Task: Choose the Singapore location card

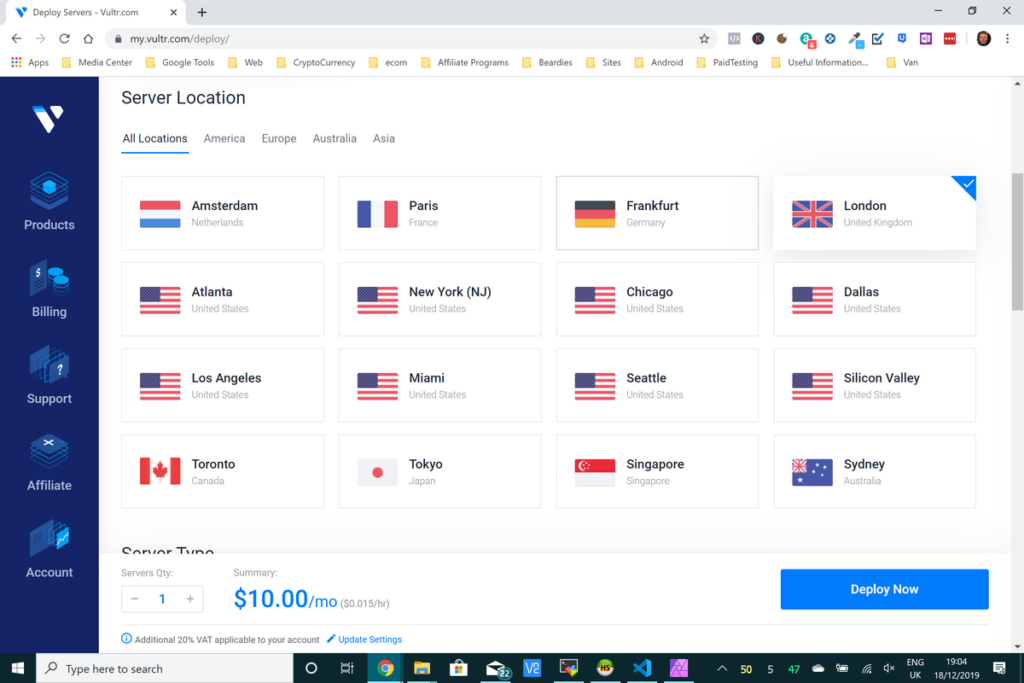Action: click(x=657, y=471)
